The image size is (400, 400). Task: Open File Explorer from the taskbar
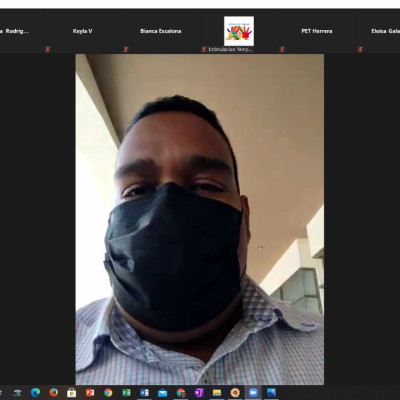(217, 392)
